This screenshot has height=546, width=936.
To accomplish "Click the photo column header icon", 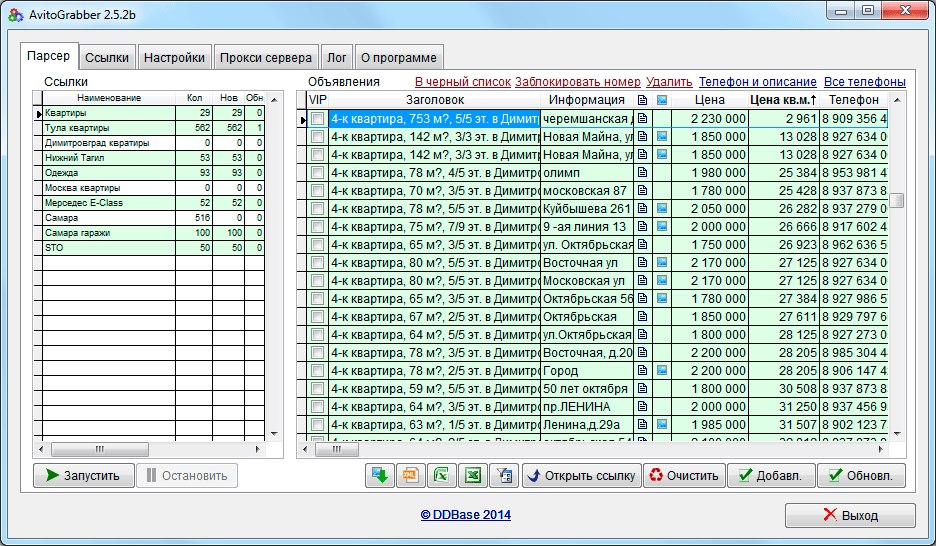I will coord(662,100).
